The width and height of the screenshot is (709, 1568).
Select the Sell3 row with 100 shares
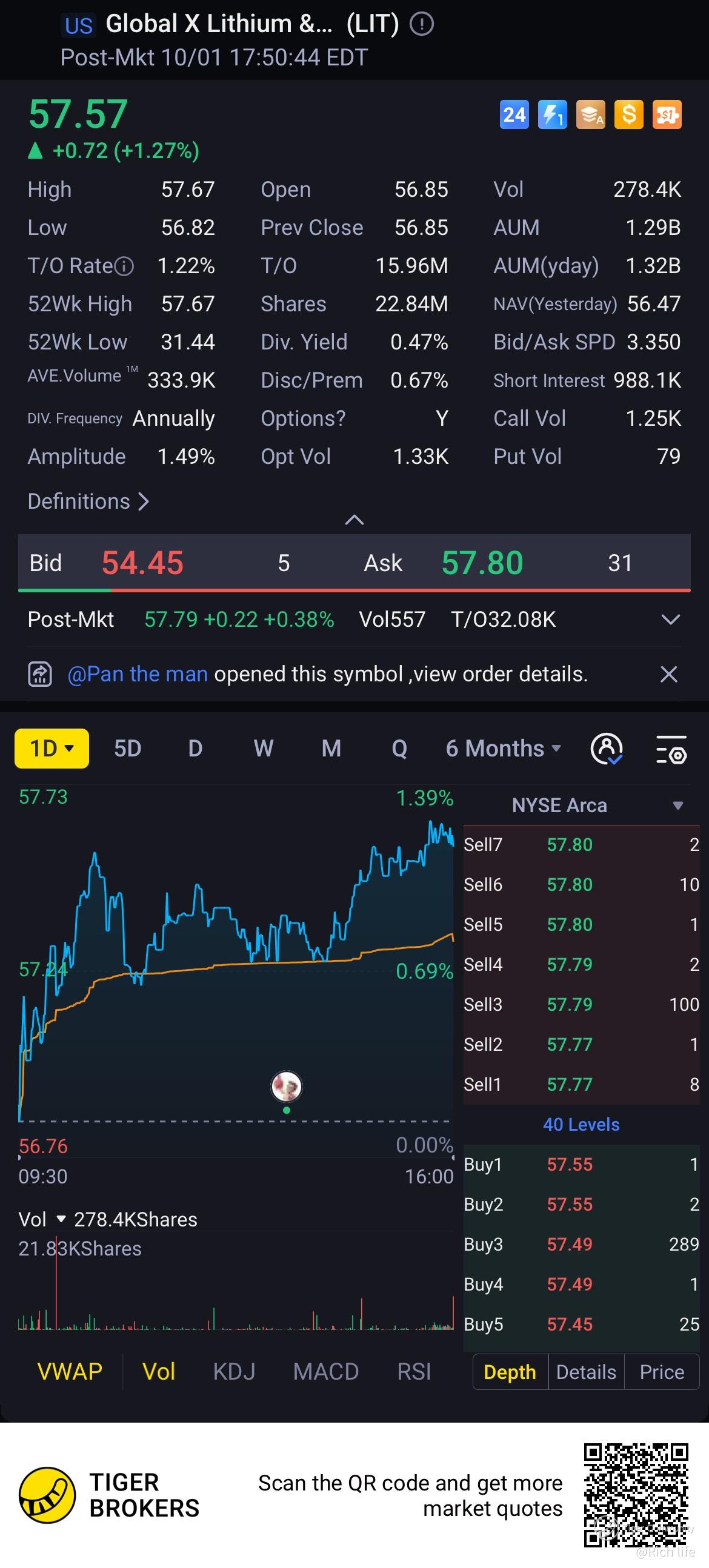point(581,1004)
